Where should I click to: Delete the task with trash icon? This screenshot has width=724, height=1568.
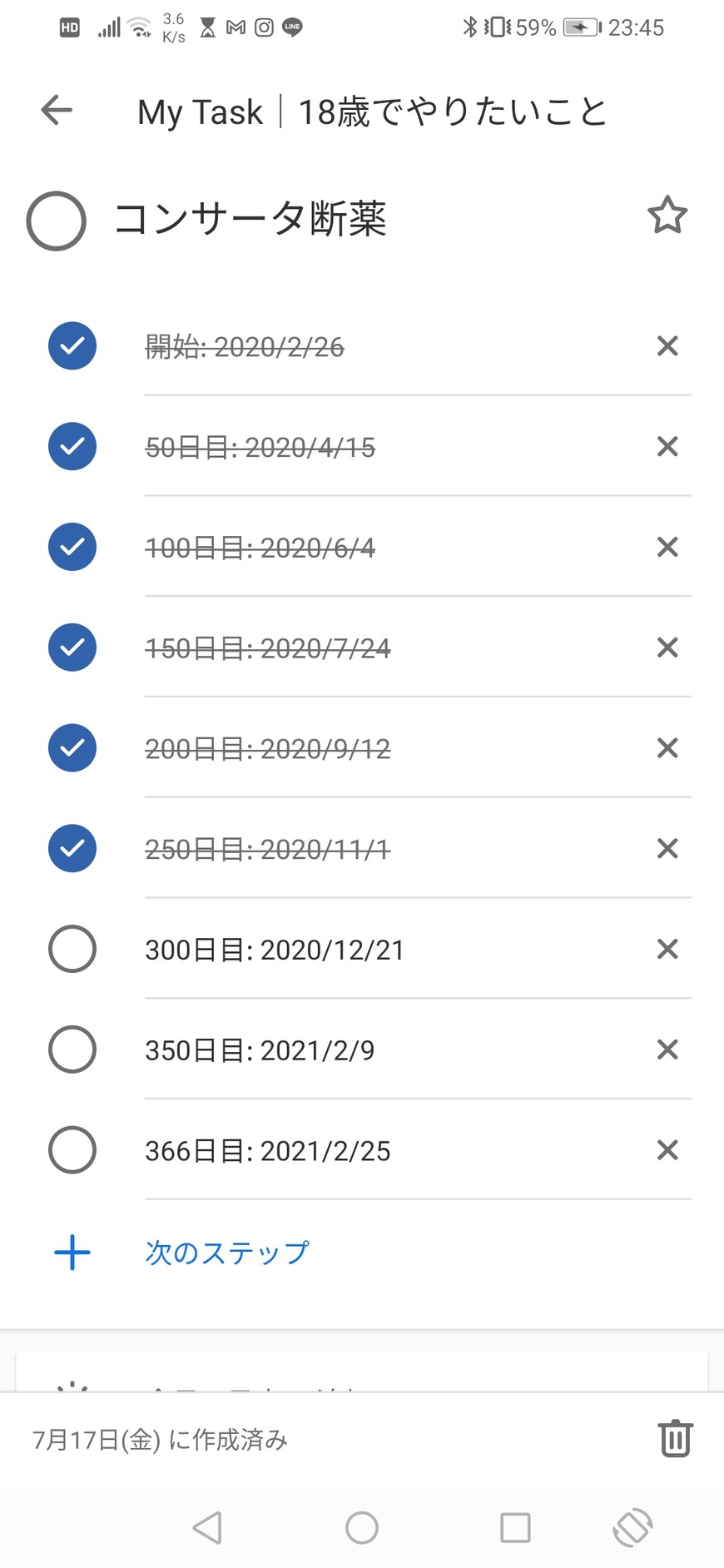click(675, 1438)
